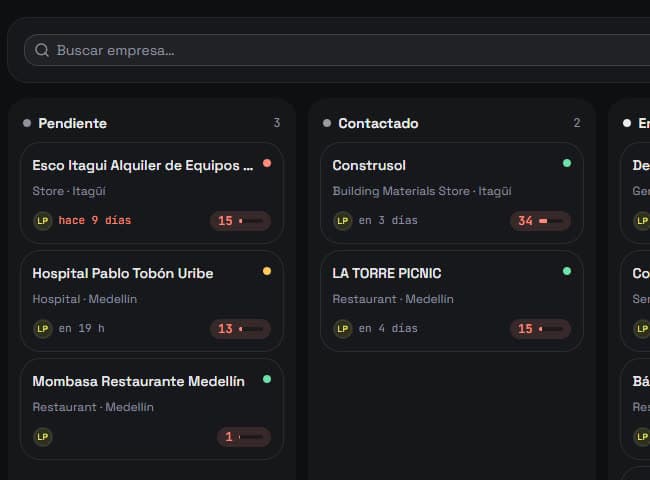Click the gray dot beside Contactado

tap(327, 123)
